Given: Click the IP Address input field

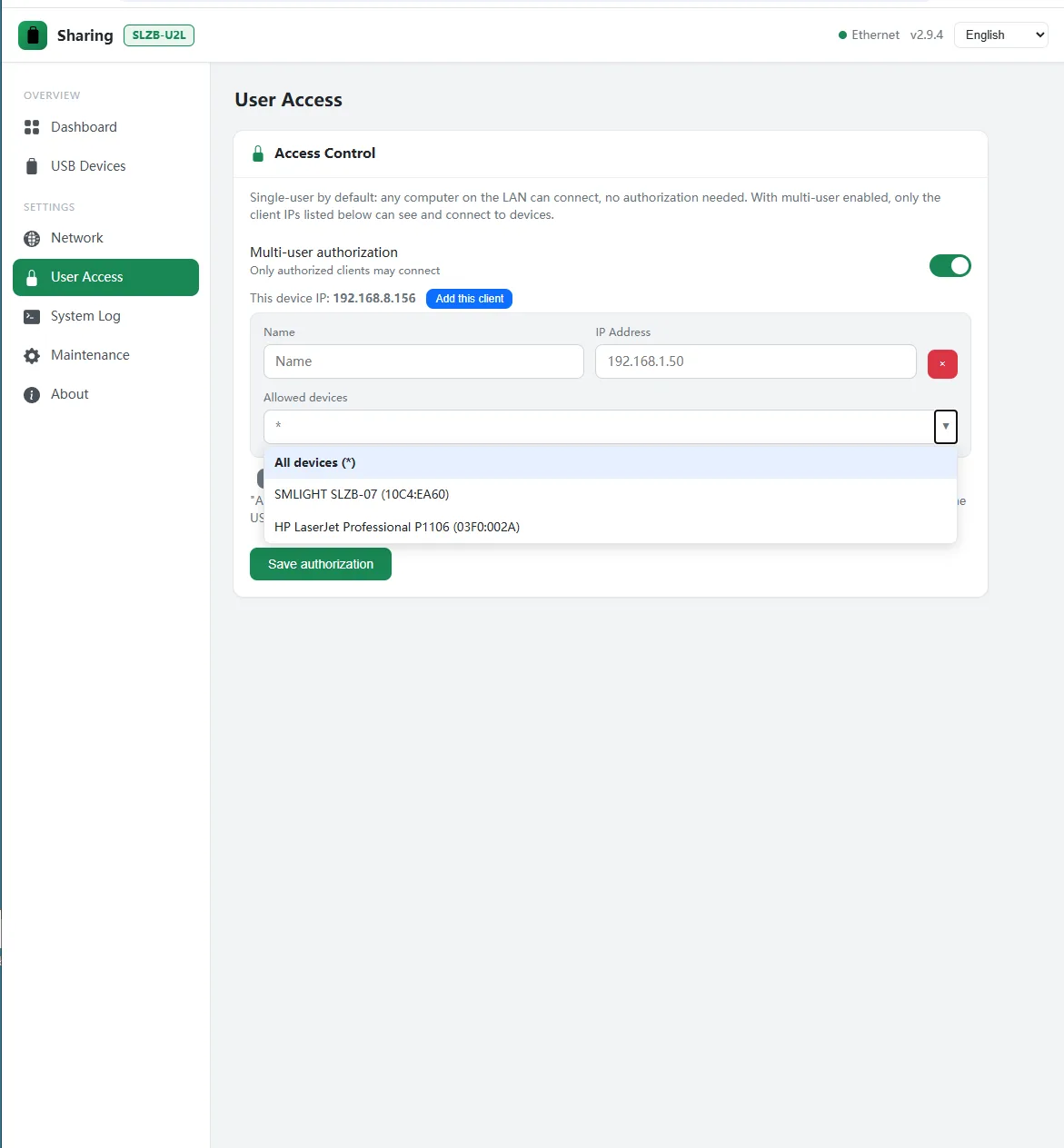Looking at the screenshot, I should coord(755,361).
